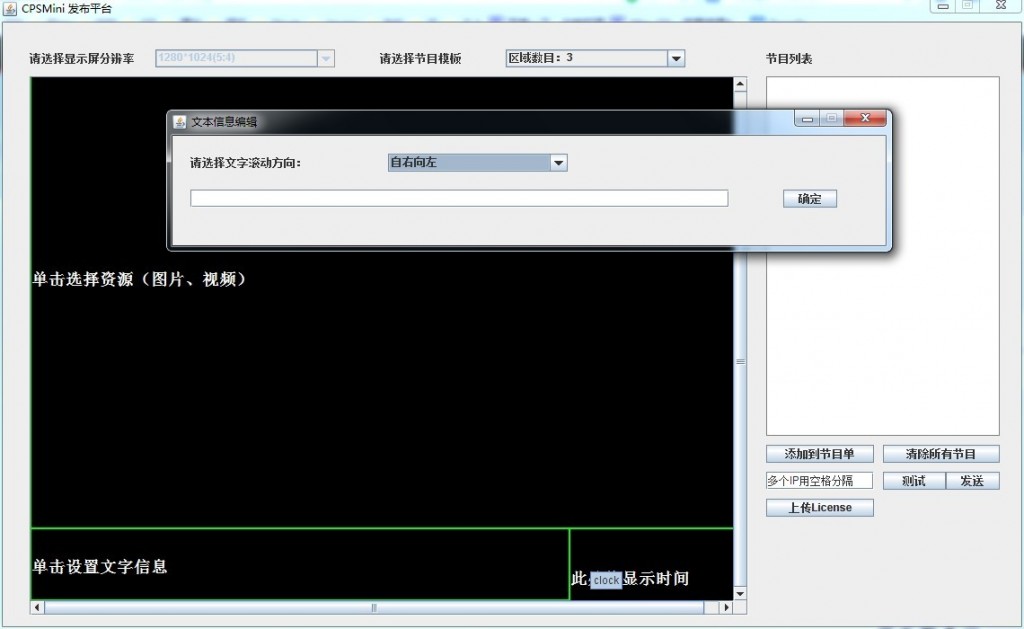The height and width of the screenshot is (629, 1024).
Task: Click the horizontal scrollbar right arrow
Action: click(x=726, y=606)
